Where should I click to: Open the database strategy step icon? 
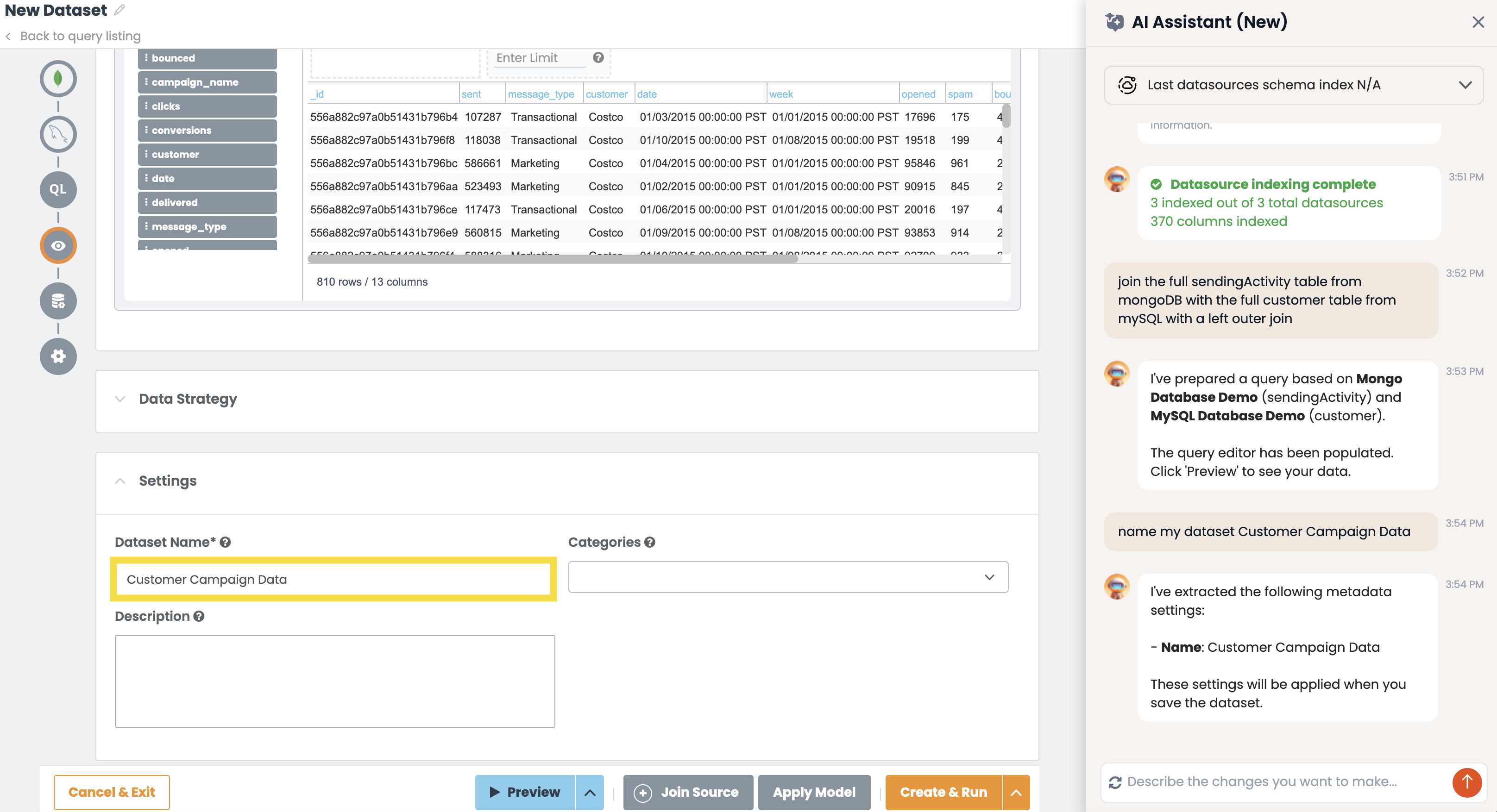[x=58, y=300]
